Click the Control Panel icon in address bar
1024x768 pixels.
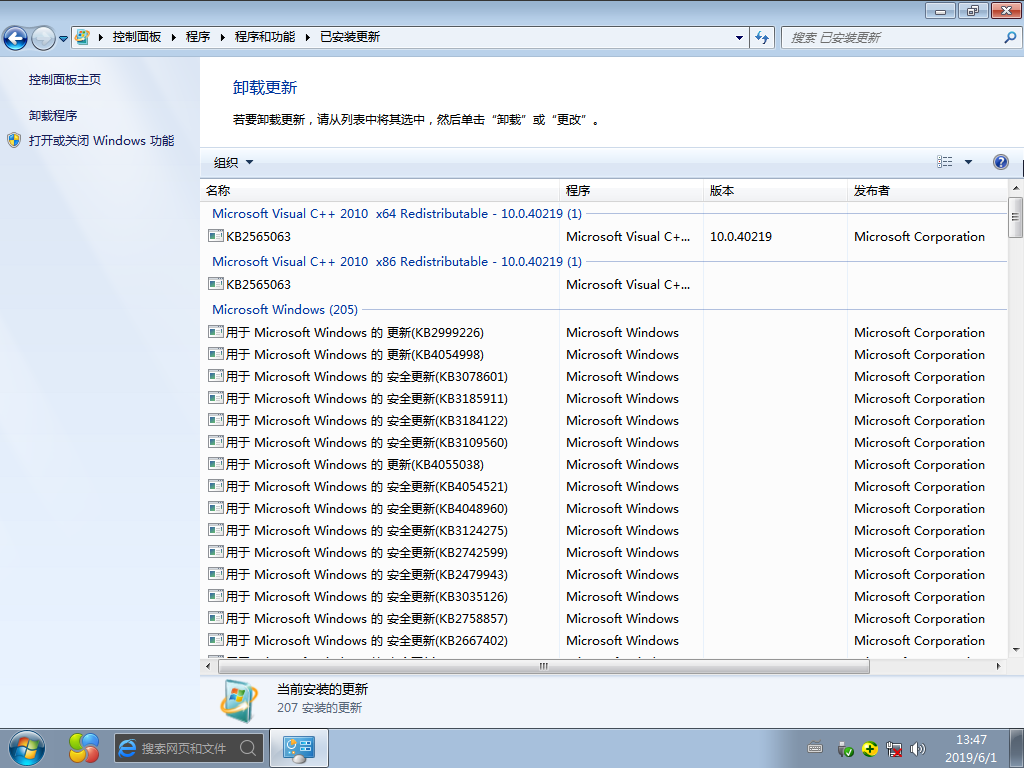click(82, 37)
